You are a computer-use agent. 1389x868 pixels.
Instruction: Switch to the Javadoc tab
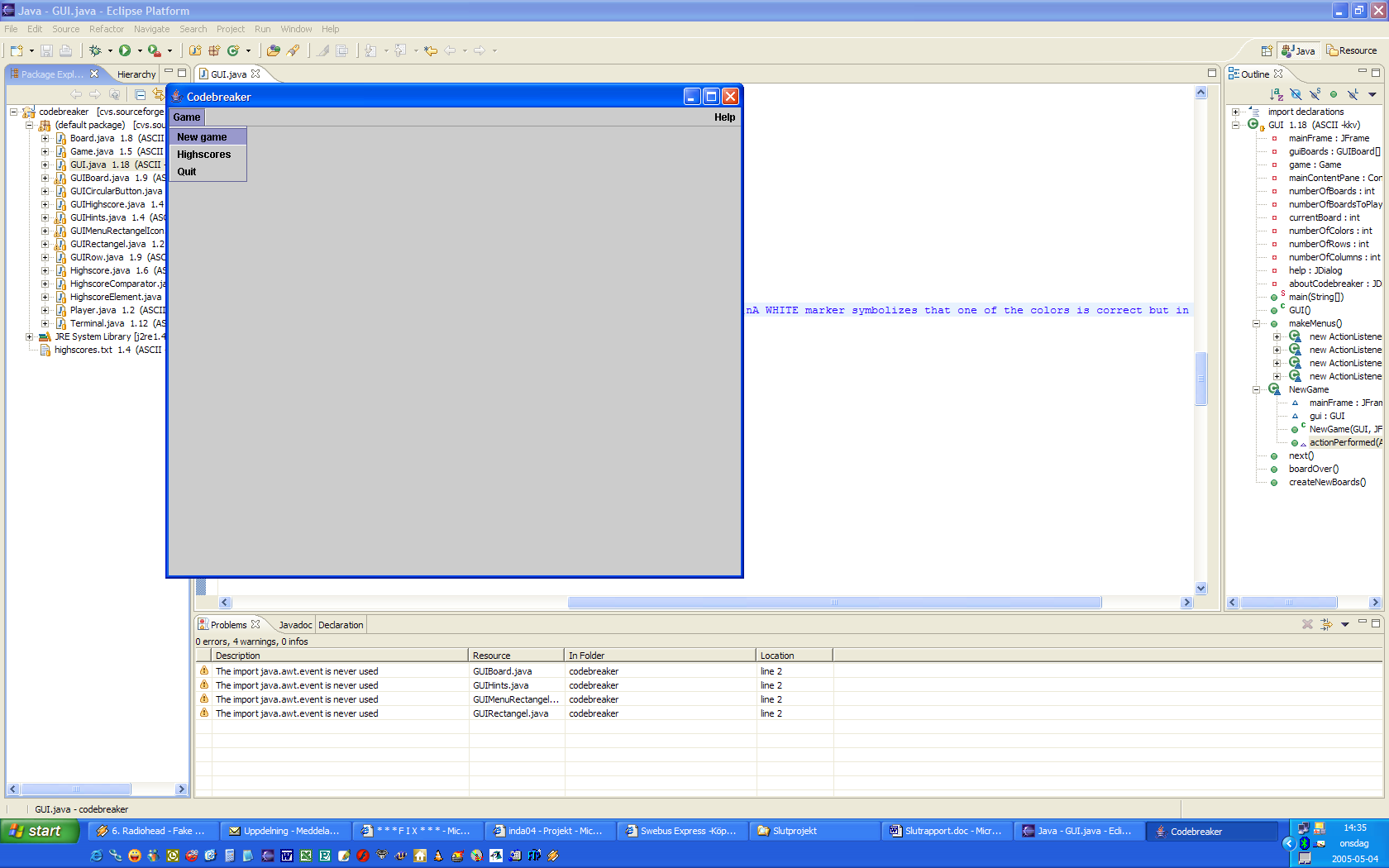click(295, 625)
